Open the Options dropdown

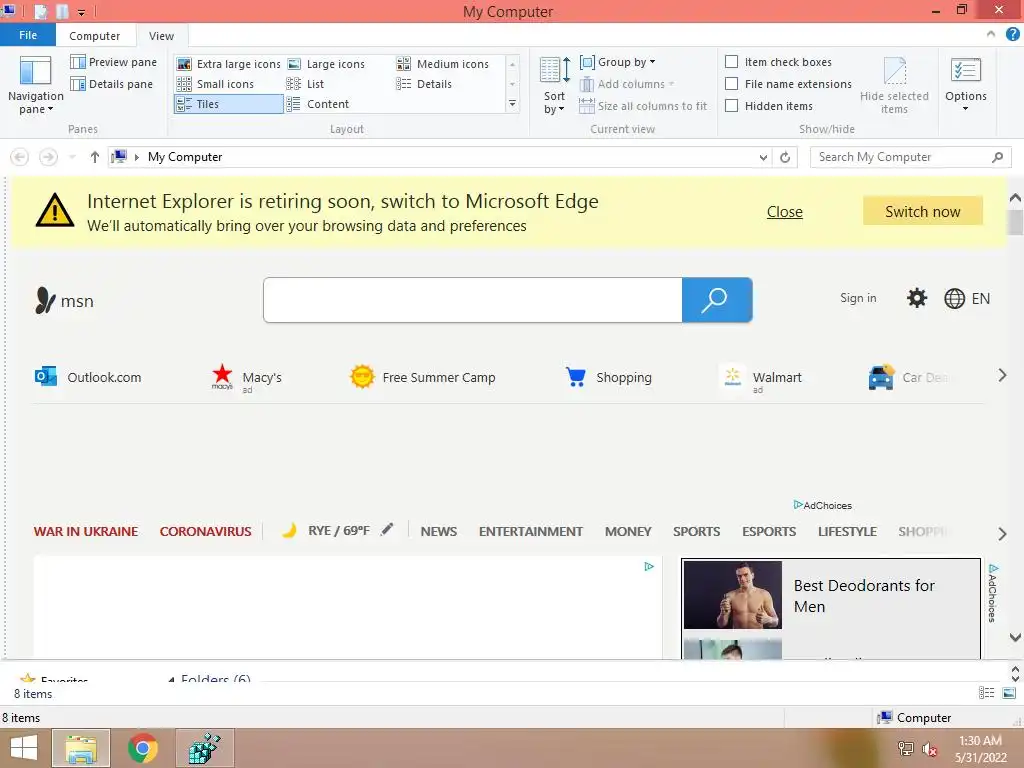965,85
